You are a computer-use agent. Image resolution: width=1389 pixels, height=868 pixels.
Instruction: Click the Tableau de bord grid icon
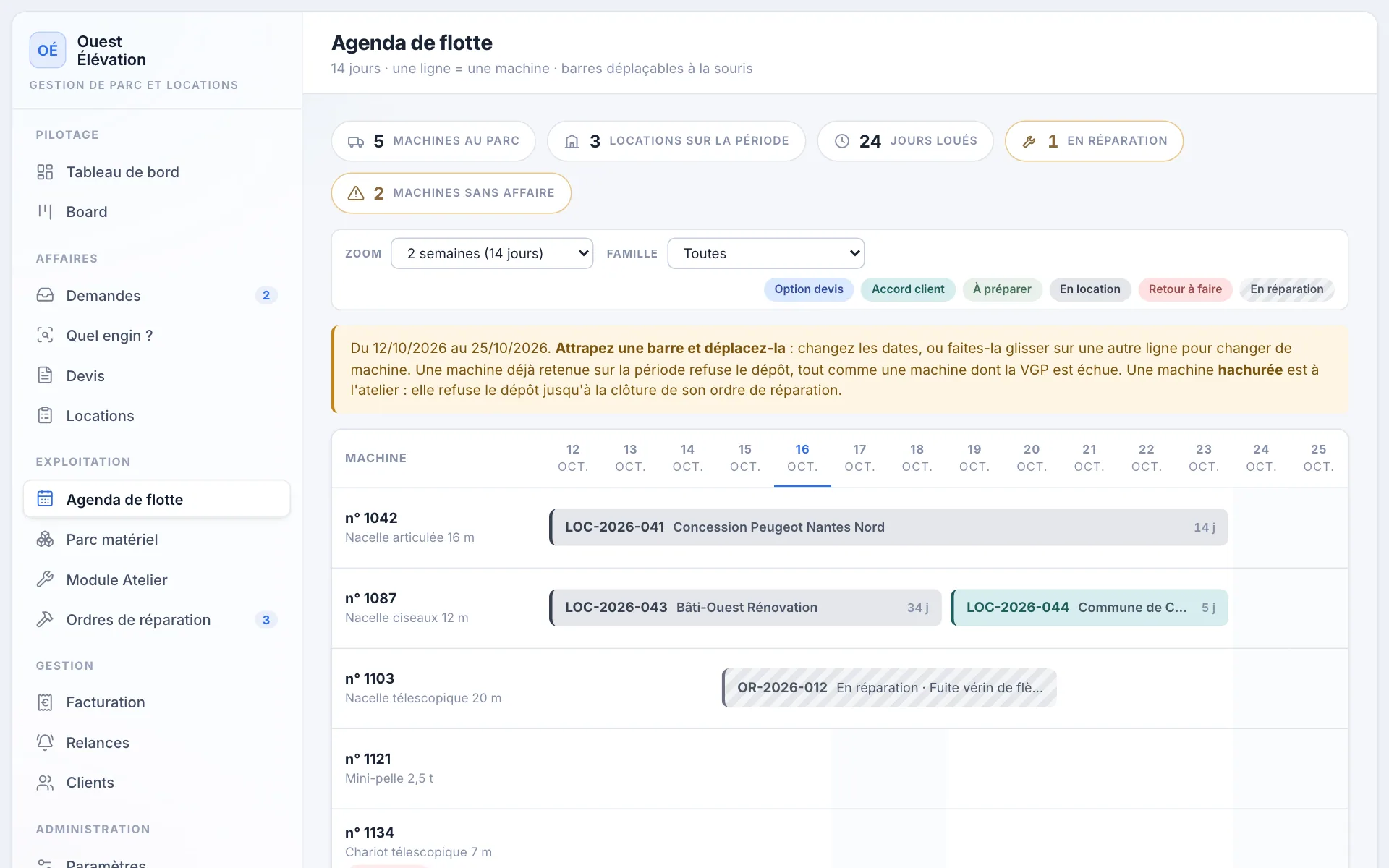45,172
